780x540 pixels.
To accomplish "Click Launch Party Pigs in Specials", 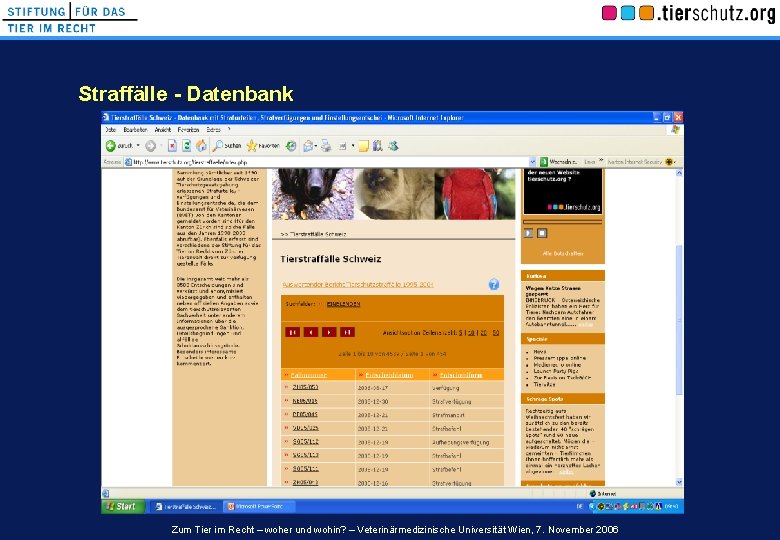I will pos(556,371).
